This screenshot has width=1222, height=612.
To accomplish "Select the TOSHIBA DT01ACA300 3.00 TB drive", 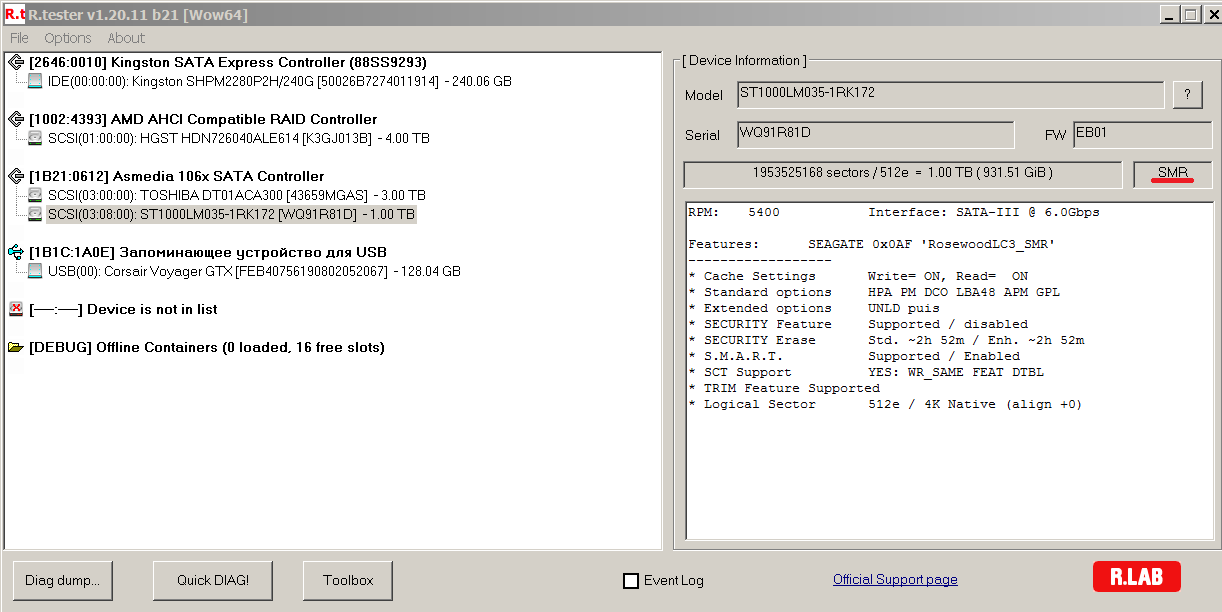I will click(x=236, y=195).
